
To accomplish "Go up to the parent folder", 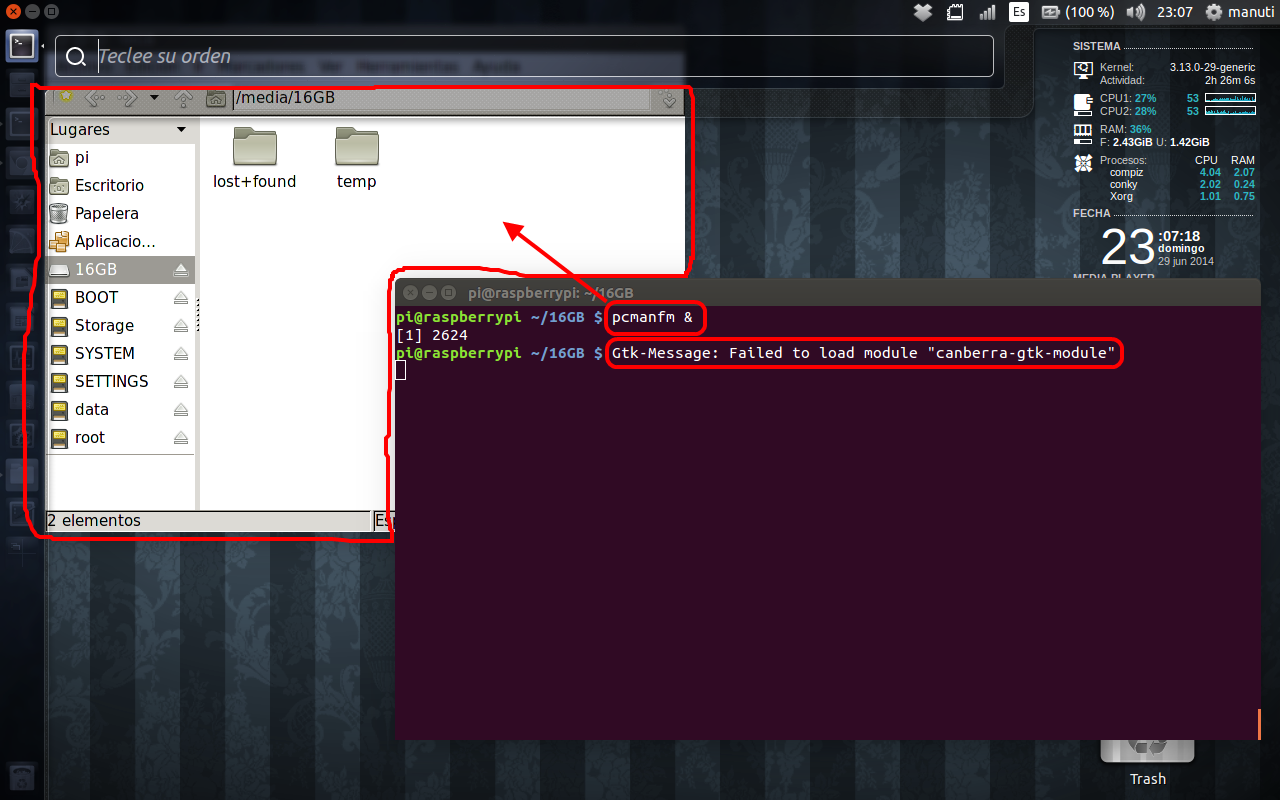I will [183, 98].
